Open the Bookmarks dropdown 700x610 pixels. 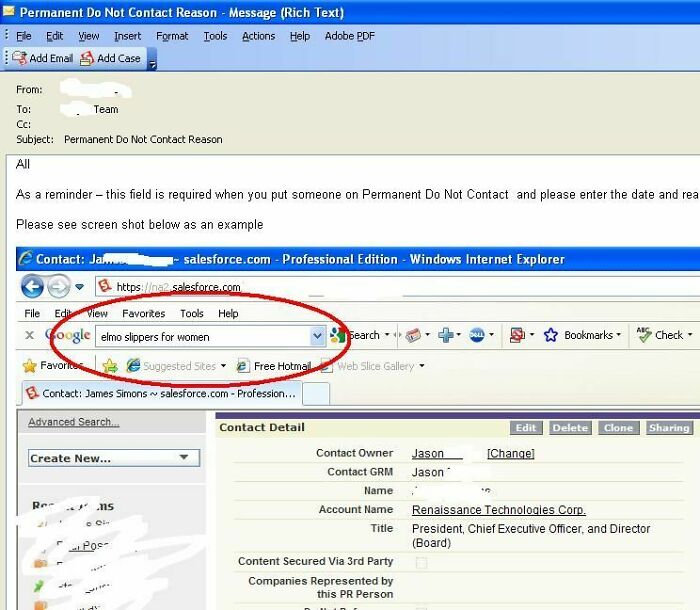point(618,334)
